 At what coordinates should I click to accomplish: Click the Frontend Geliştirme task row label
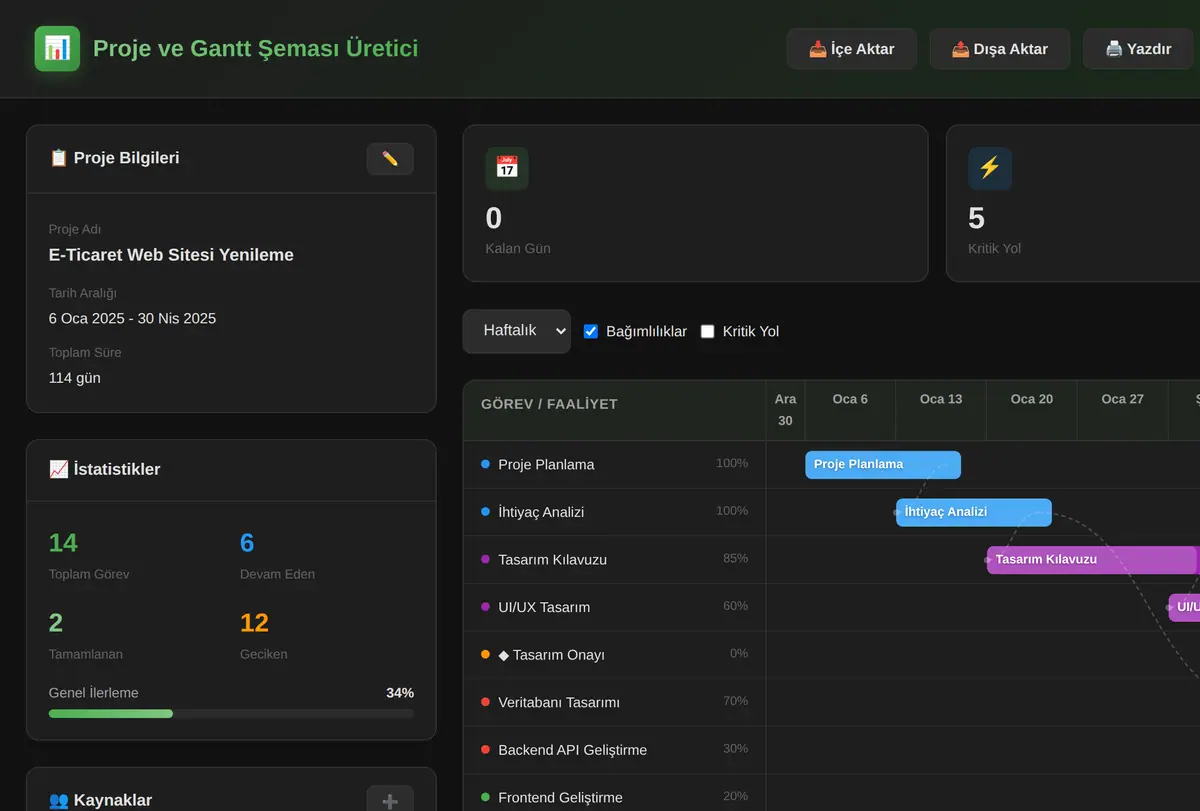[560, 797]
